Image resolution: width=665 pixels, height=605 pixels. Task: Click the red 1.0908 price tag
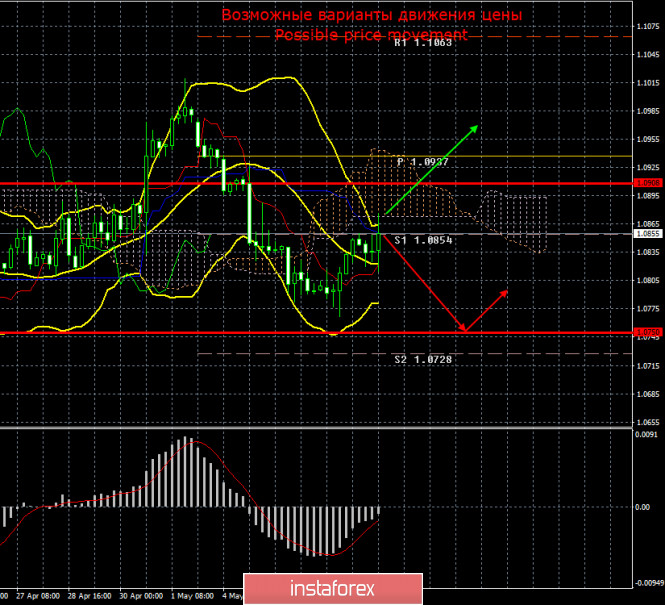click(x=648, y=183)
